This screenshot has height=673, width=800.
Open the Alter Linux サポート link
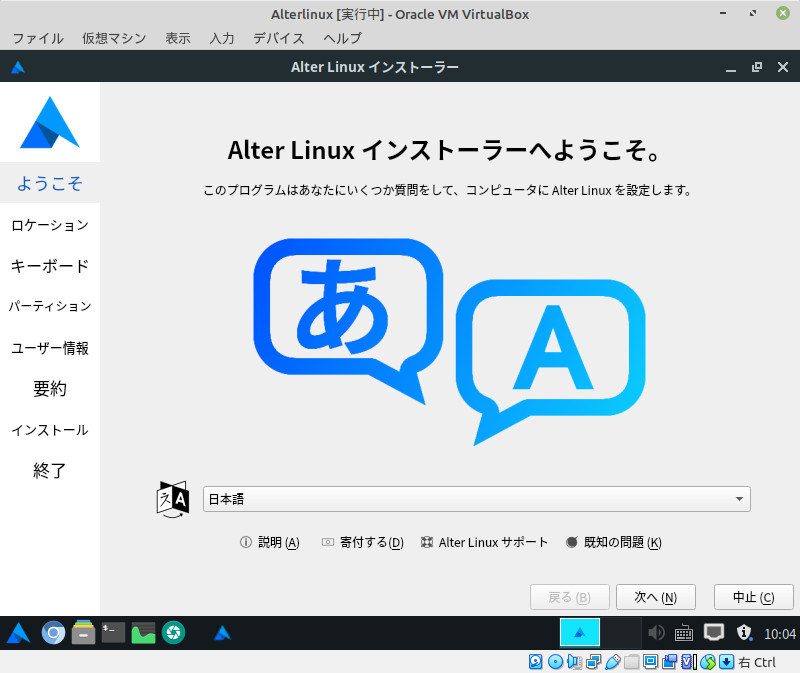point(485,542)
